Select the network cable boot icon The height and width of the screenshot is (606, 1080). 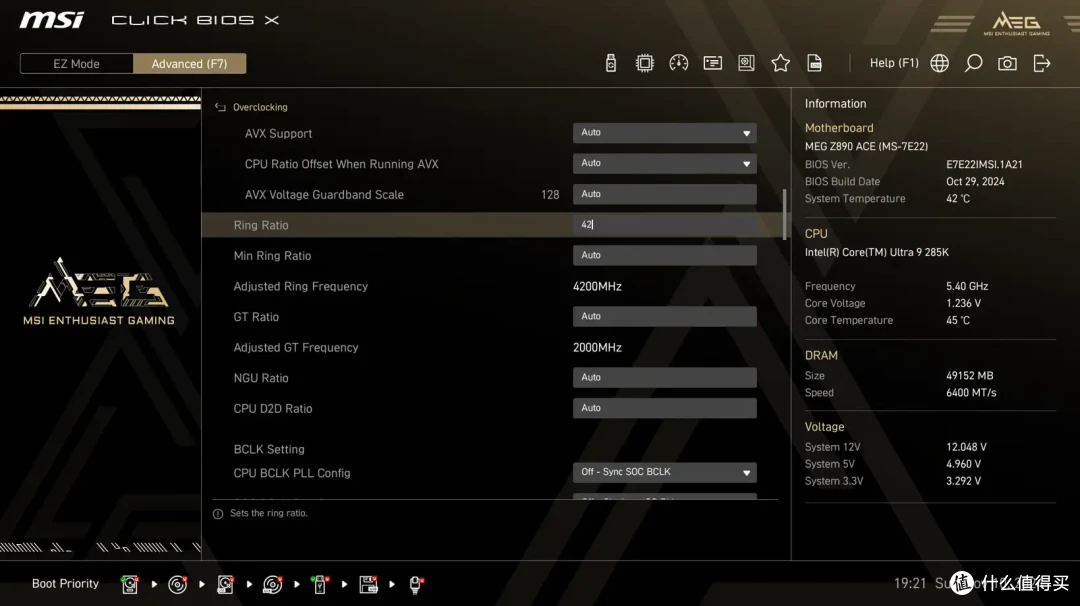click(x=416, y=584)
